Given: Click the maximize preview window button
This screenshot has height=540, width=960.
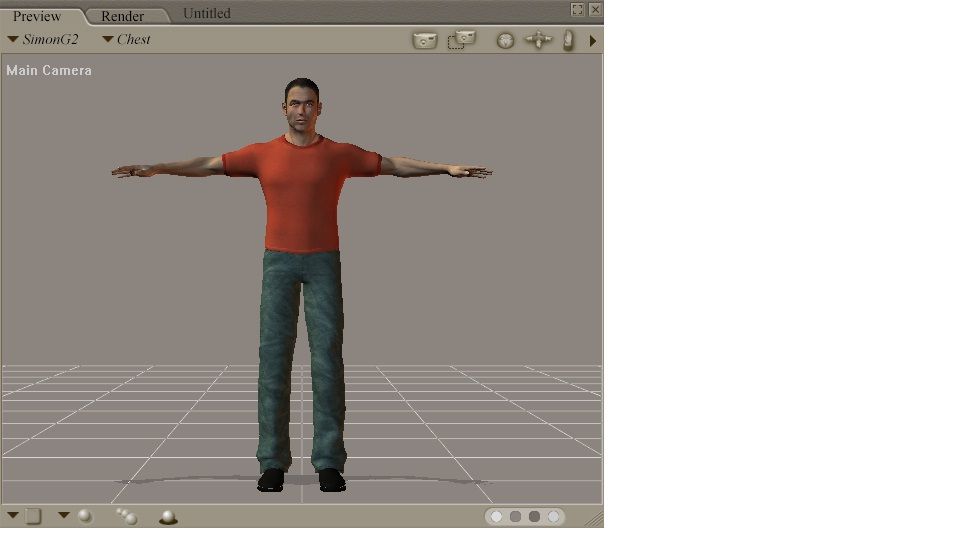Looking at the screenshot, I should click(577, 9).
